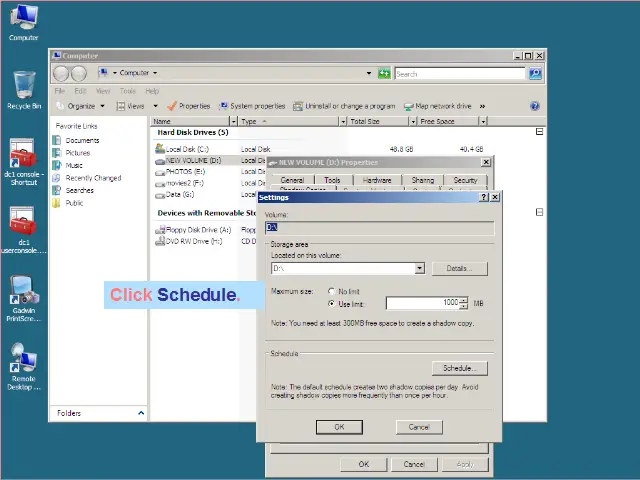Image resolution: width=640 pixels, height=480 pixels.
Task: Click the Use limit MB input field
Action: 422,303
